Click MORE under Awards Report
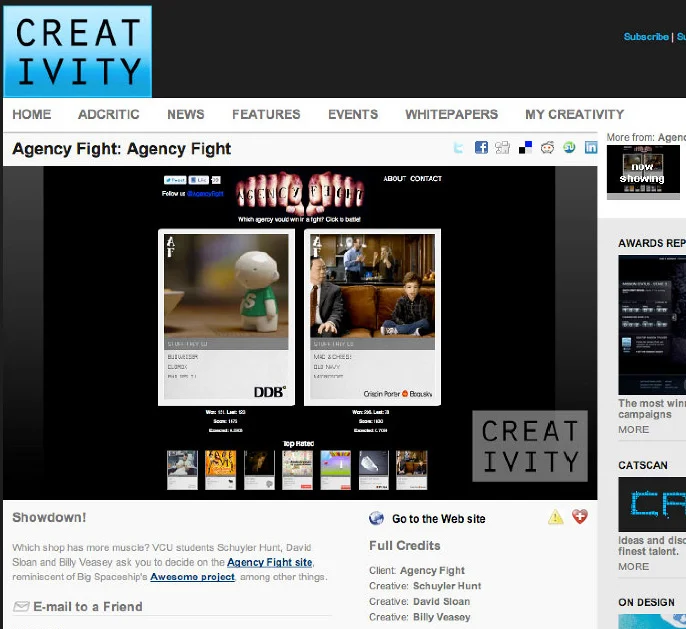The image size is (686, 629). pos(634,430)
